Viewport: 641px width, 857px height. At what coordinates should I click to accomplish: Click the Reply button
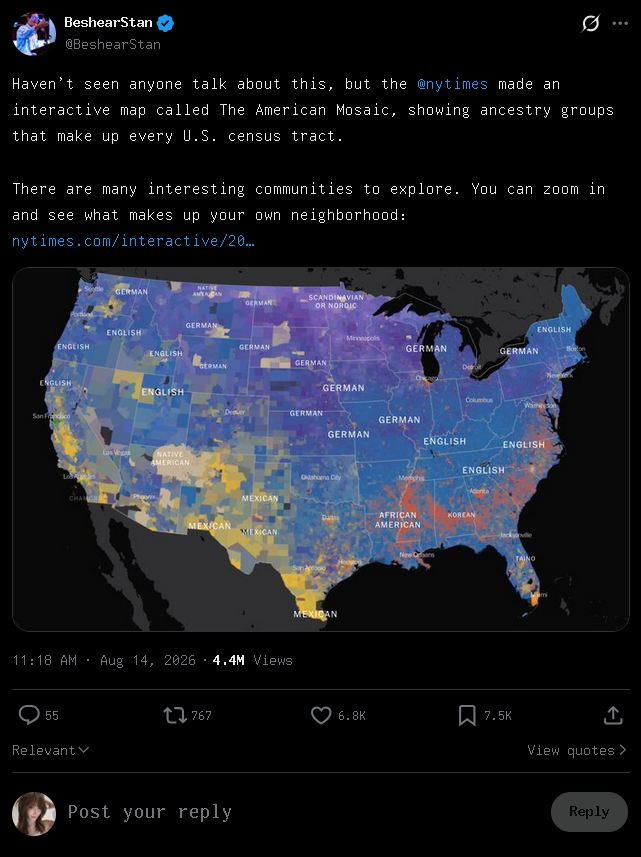click(589, 812)
